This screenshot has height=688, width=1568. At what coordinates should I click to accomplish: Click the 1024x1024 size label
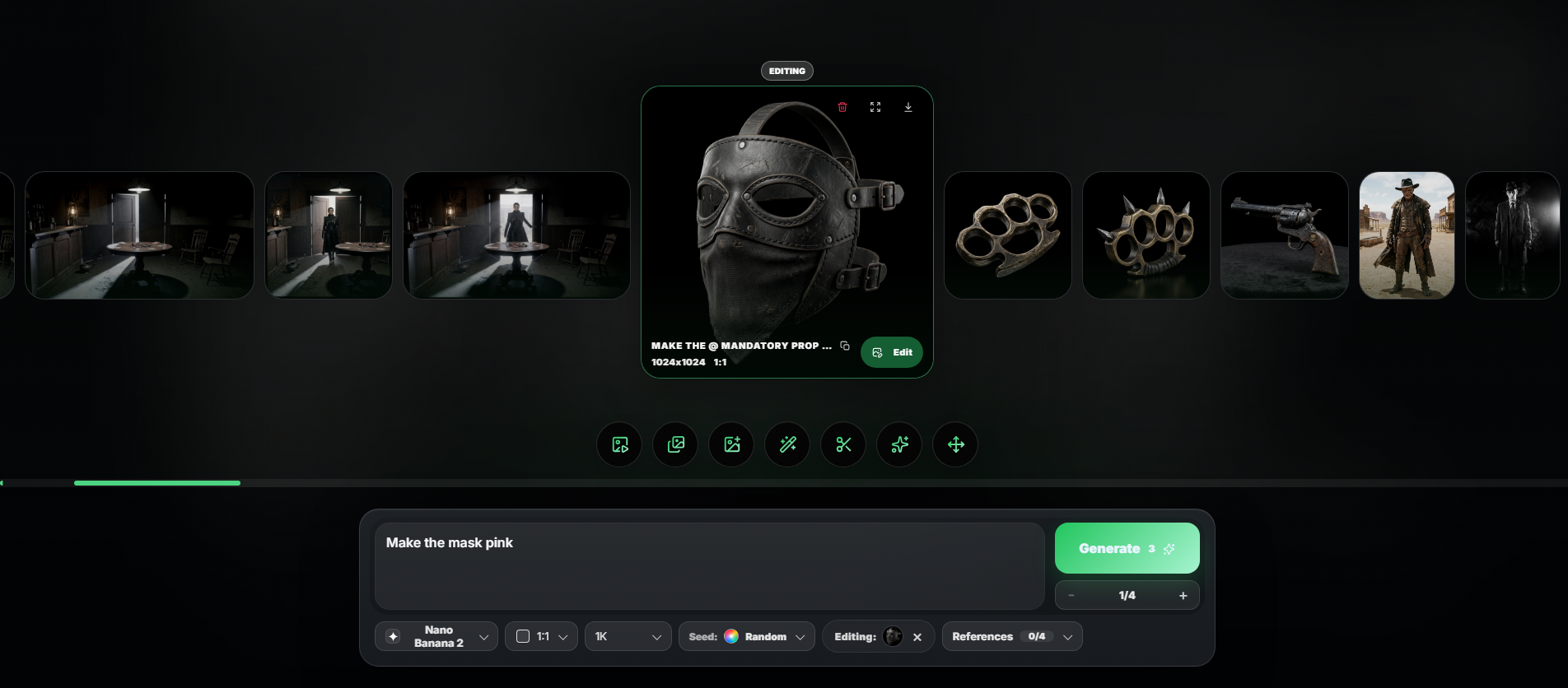[678, 362]
